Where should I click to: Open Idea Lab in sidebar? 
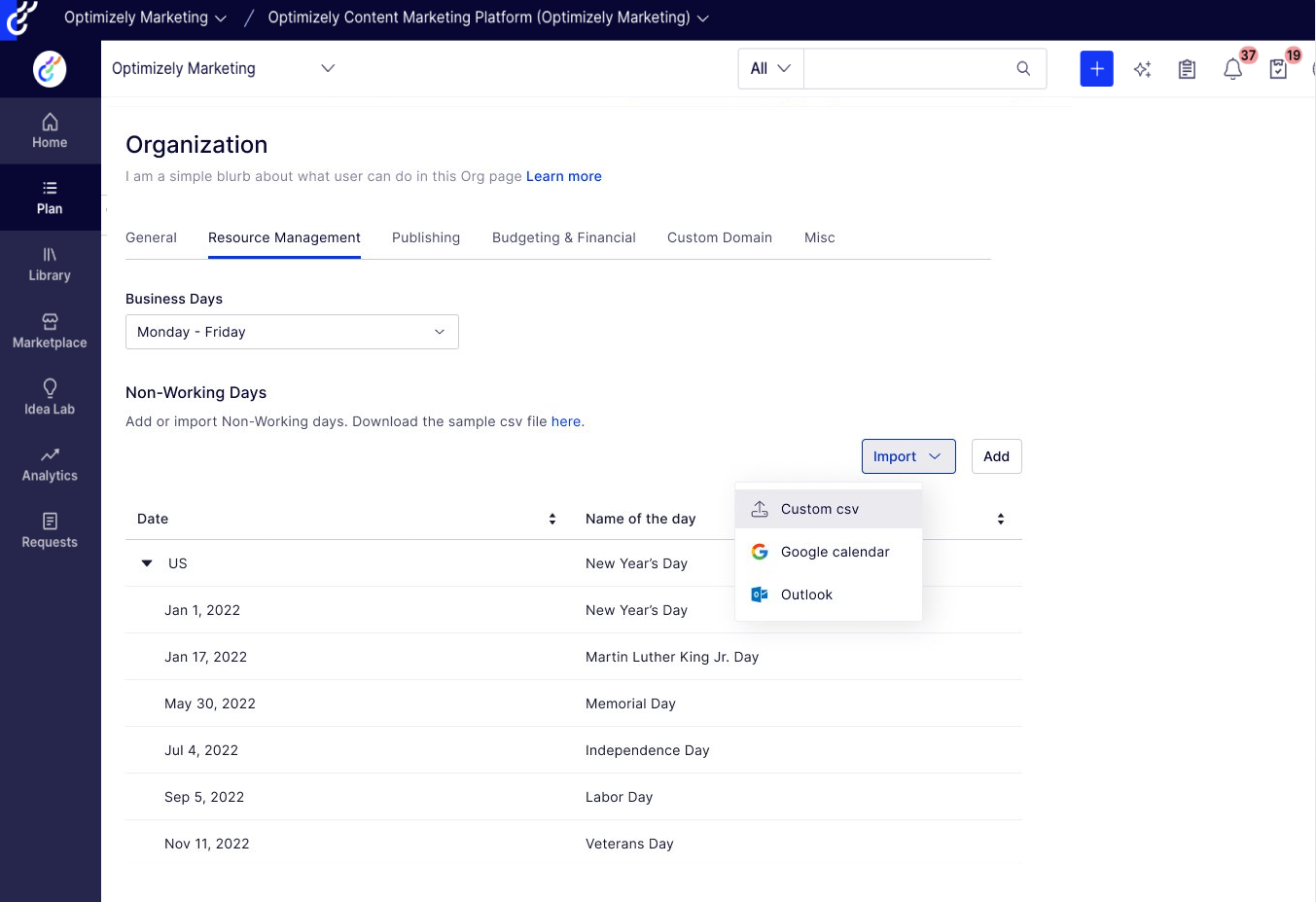50,398
